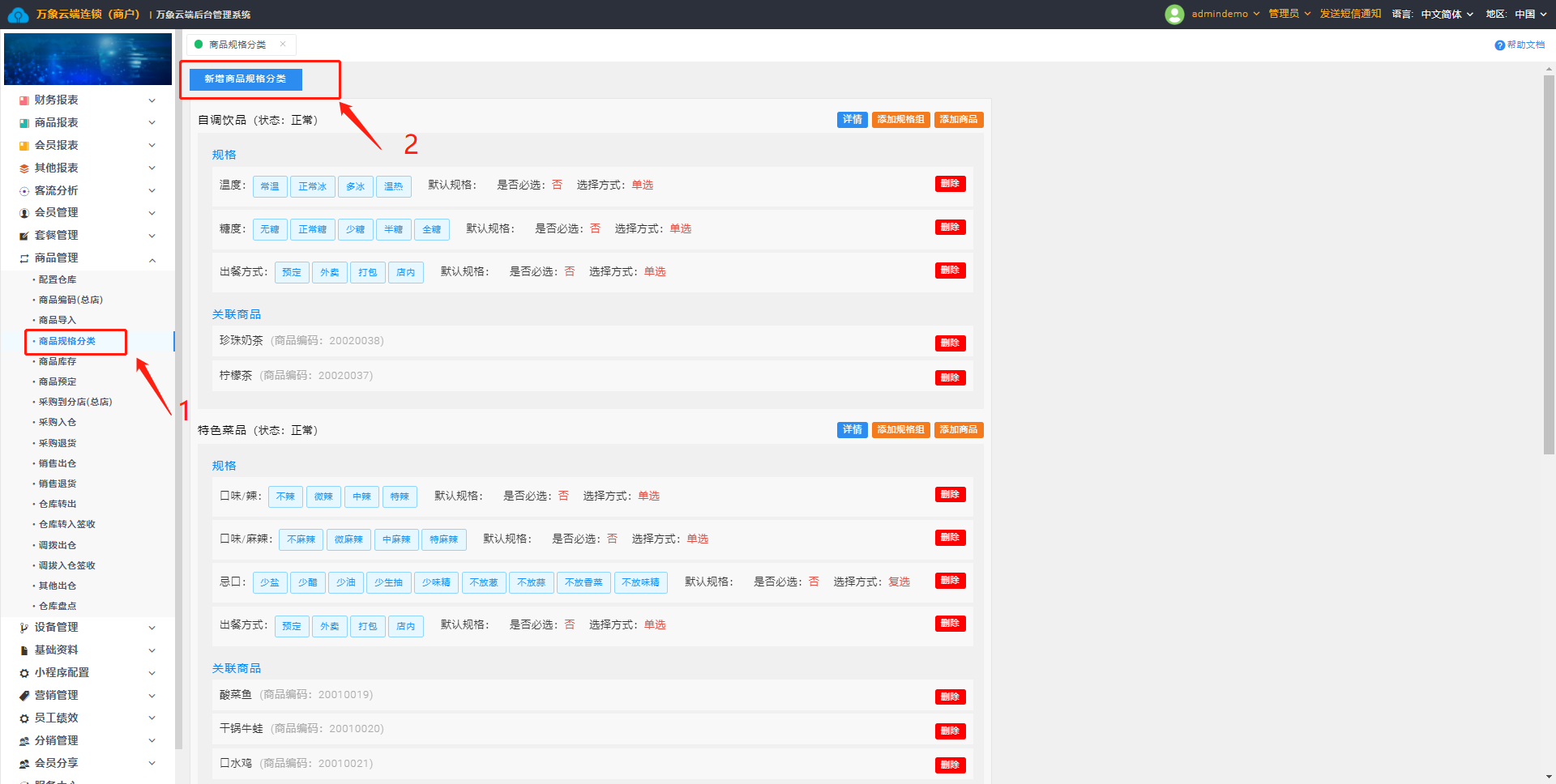Open 仓库盘点 in the sidebar
Viewport: 1556px width, 784px height.
coord(58,606)
